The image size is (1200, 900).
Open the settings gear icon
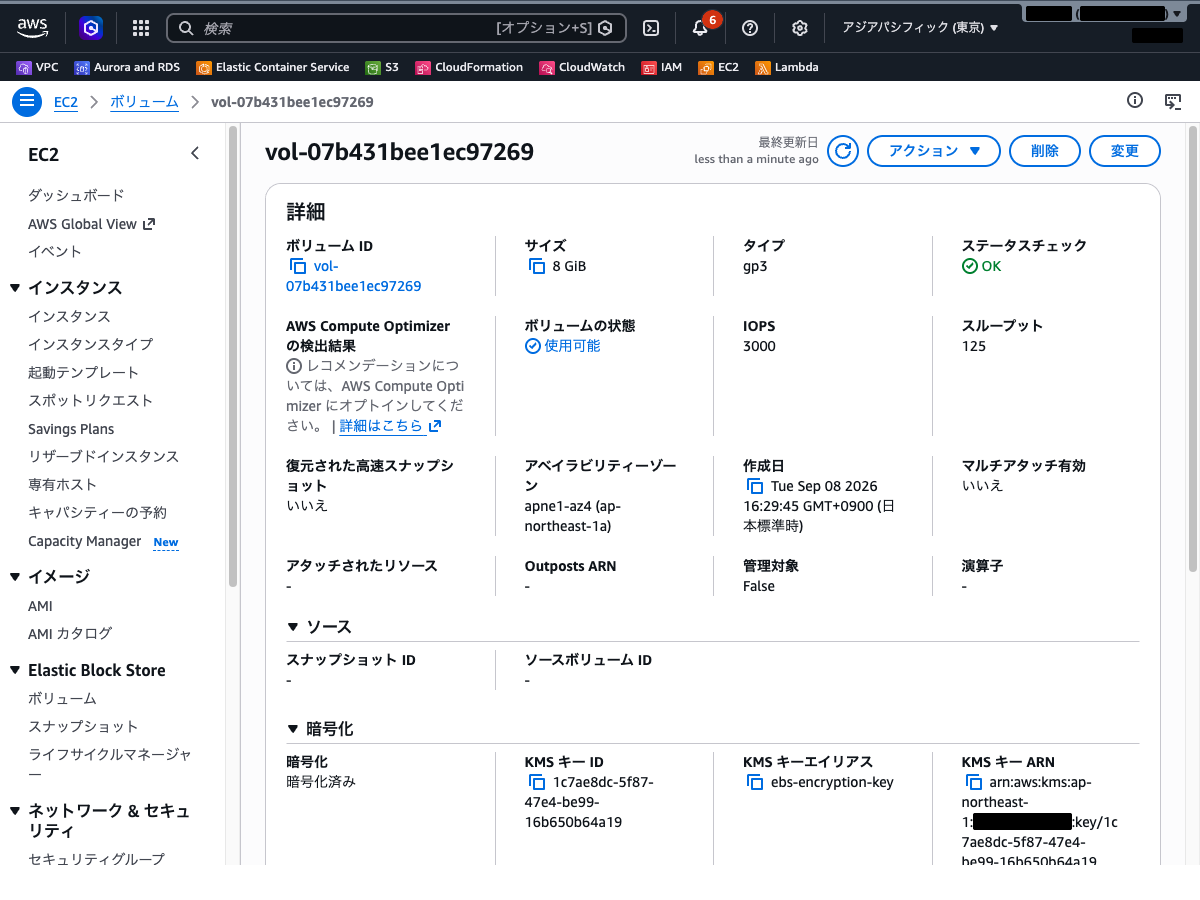click(x=800, y=28)
